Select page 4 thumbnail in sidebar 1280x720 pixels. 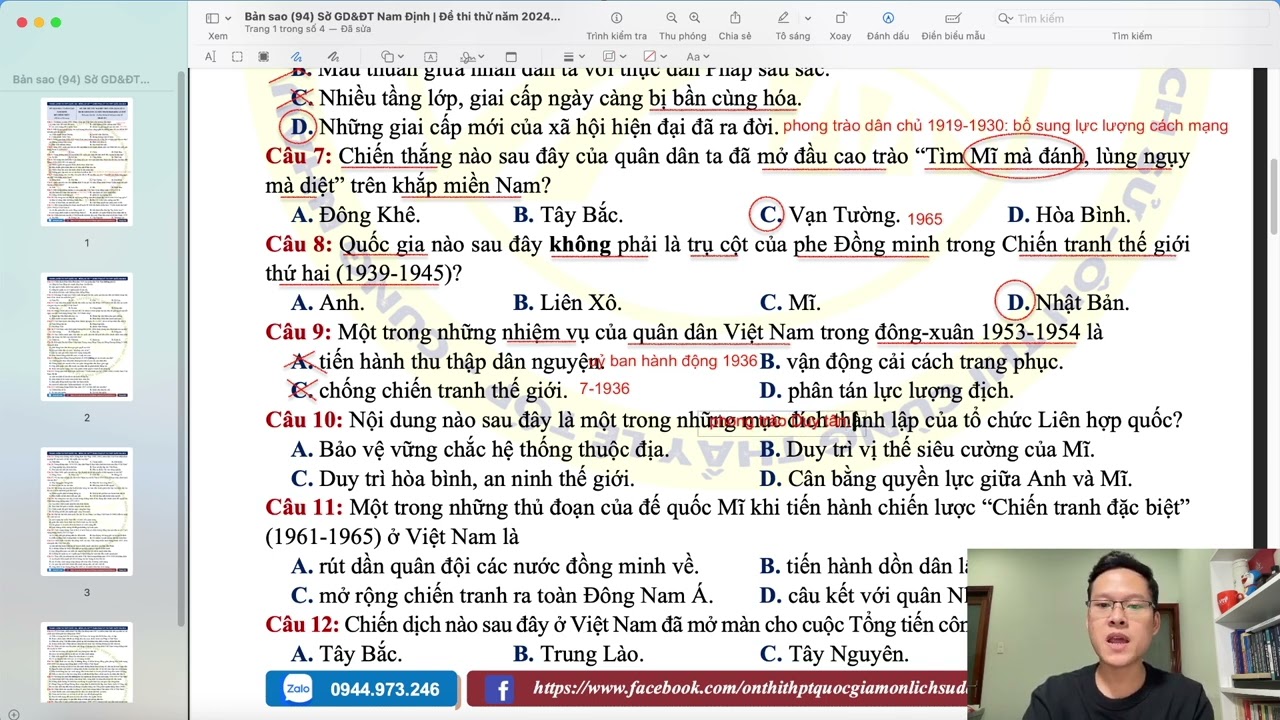coord(86,663)
